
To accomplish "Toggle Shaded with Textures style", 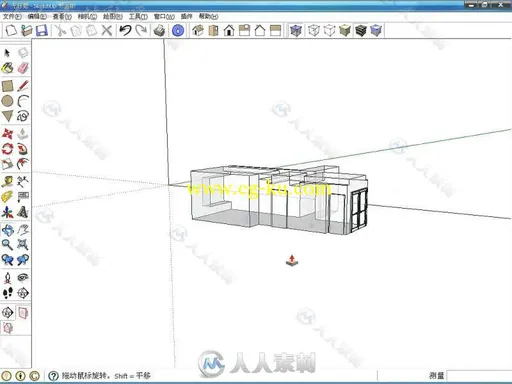I will [x=361, y=31].
